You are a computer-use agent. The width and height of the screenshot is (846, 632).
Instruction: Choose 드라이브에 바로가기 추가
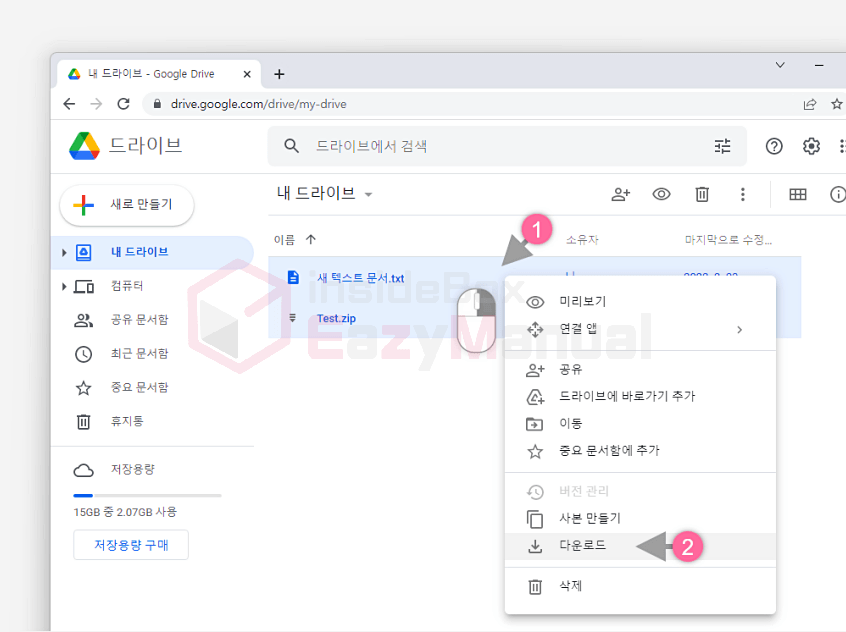pos(640,397)
